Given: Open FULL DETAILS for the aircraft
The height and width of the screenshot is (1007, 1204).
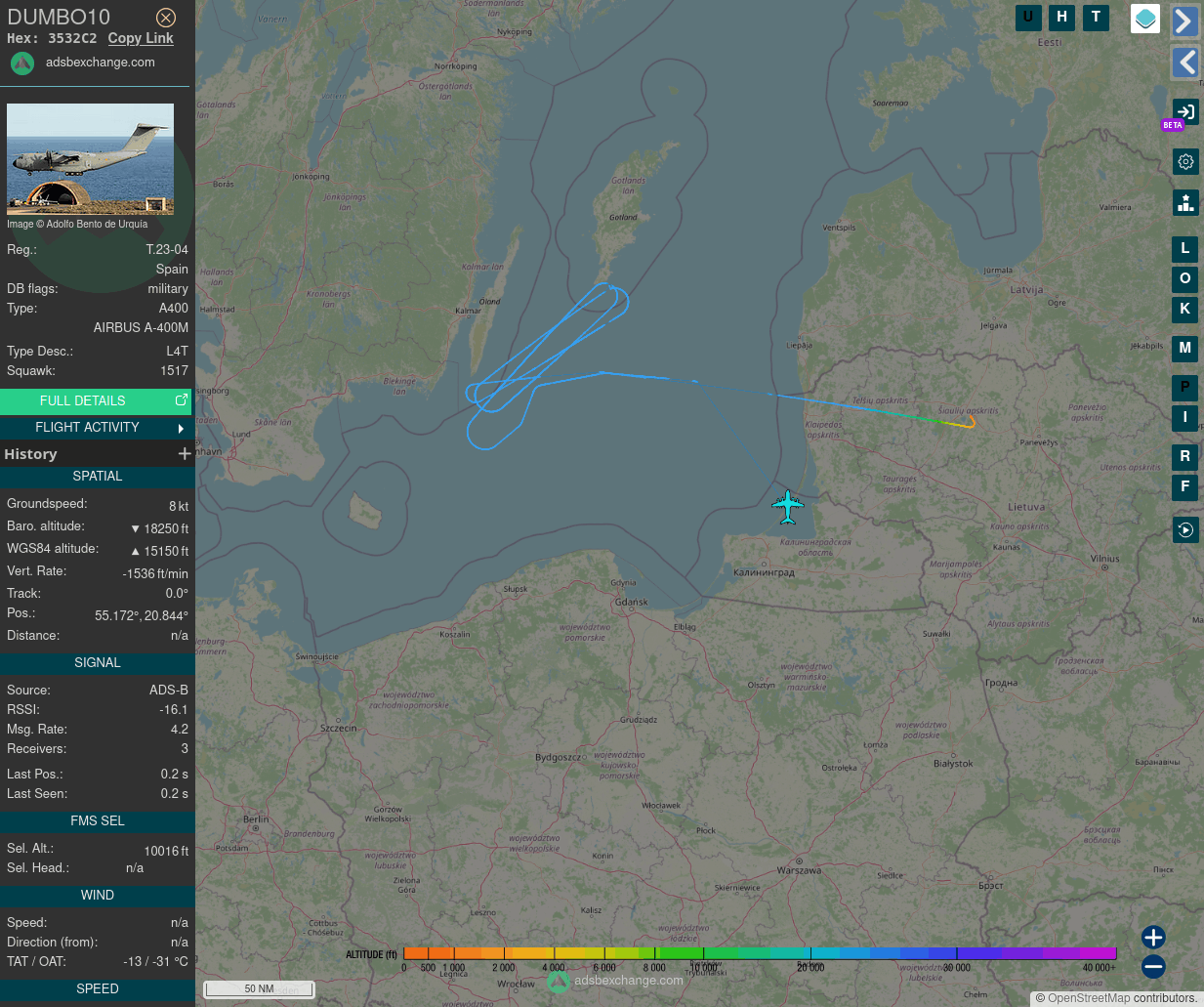Looking at the screenshot, I should (x=97, y=401).
